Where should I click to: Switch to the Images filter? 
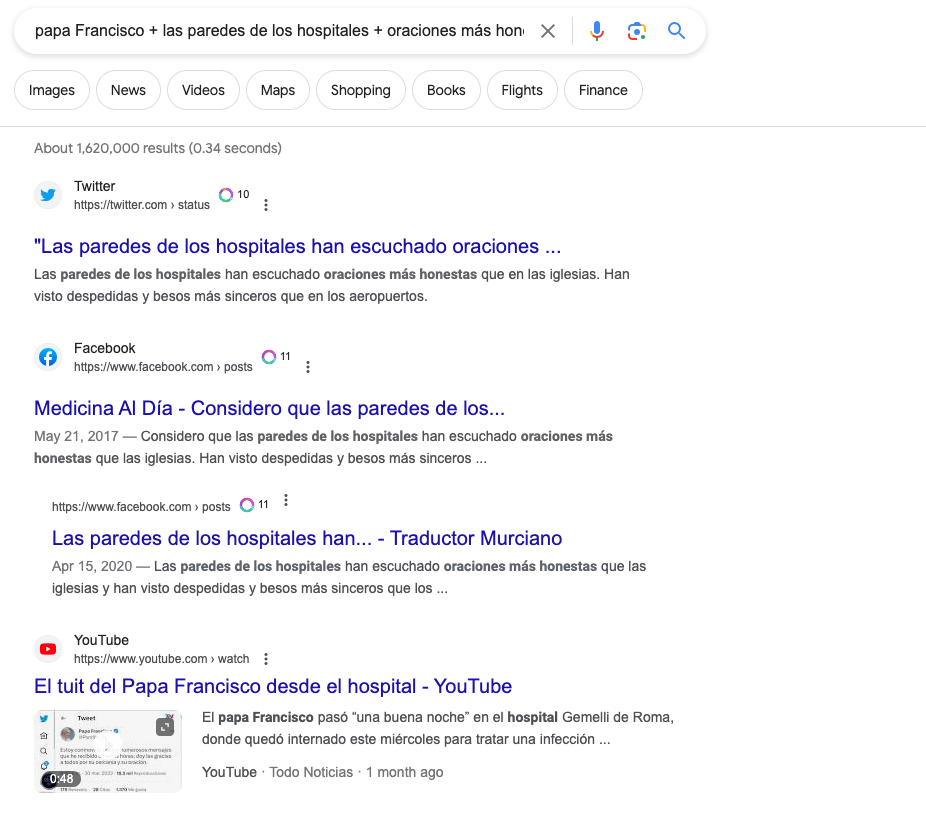click(52, 90)
